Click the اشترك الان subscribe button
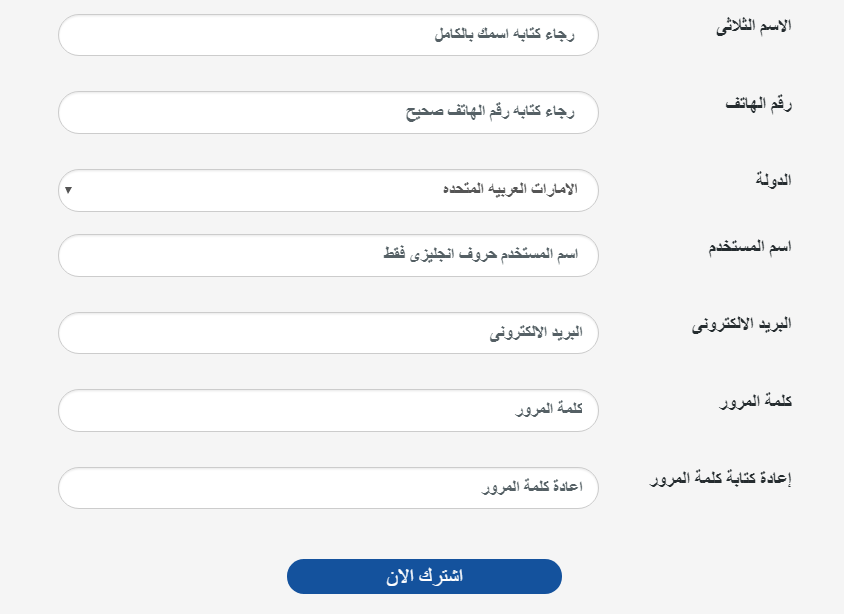 coord(424,576)
